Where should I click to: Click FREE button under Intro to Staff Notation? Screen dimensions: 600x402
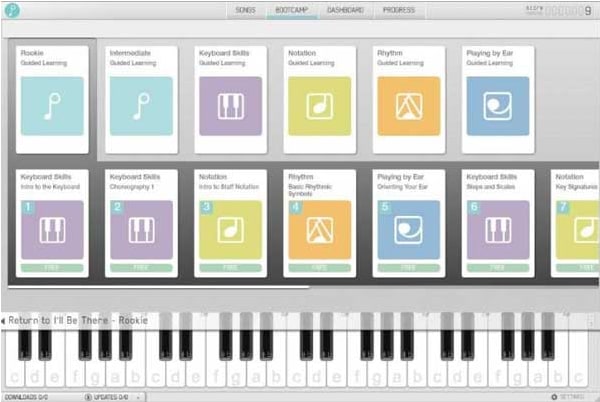[x=230, y=268]
